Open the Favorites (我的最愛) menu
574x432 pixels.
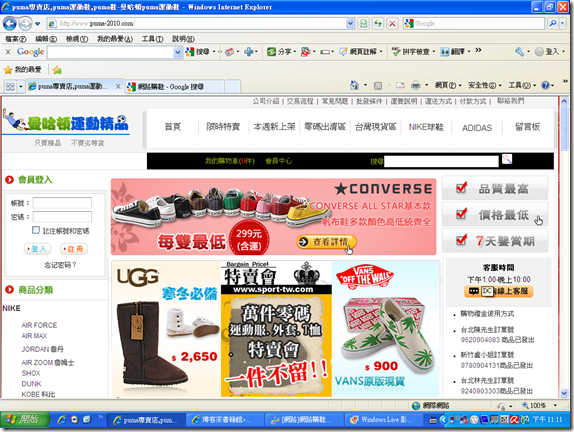click(115, 38)
